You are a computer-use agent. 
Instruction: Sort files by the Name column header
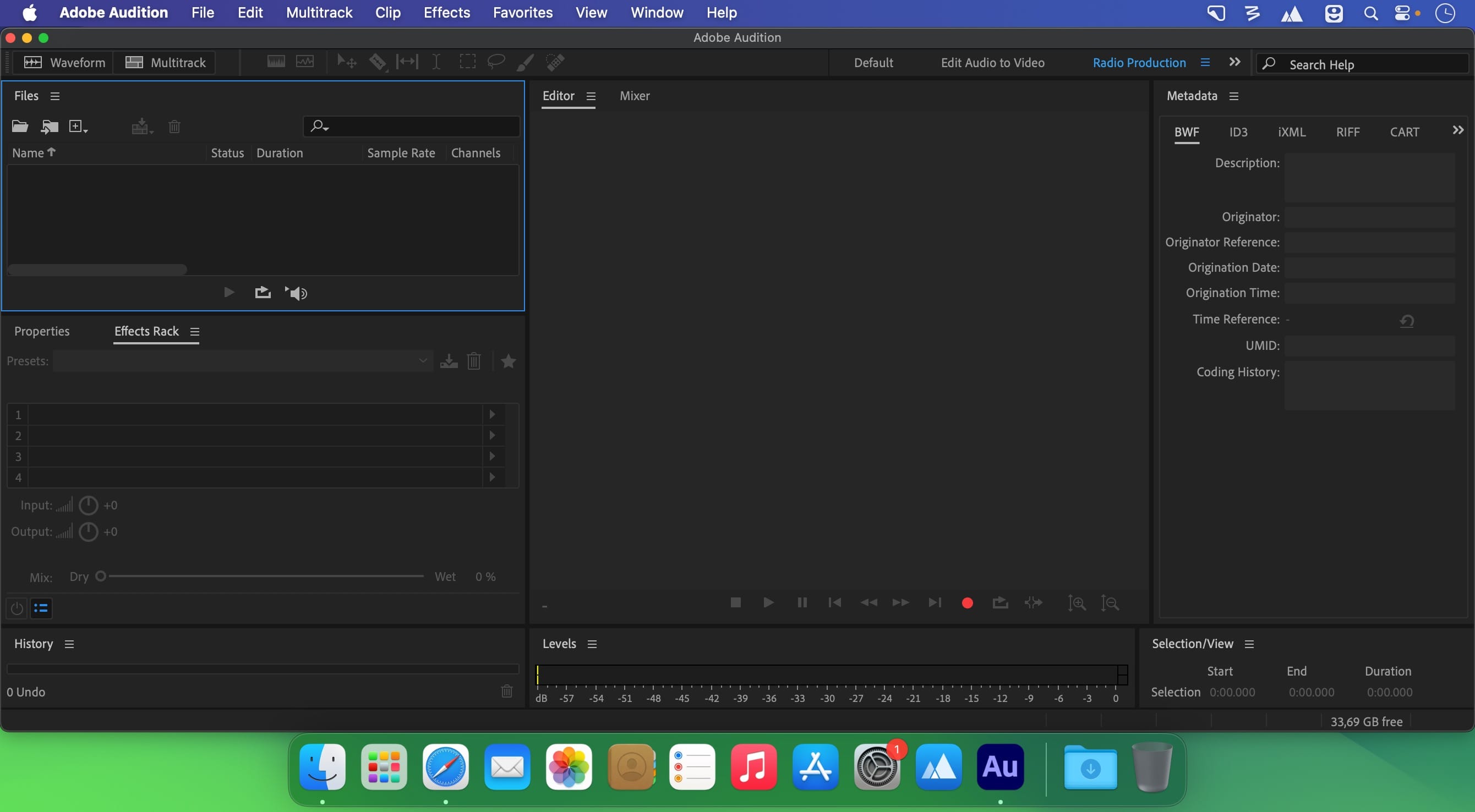(33, 153)
